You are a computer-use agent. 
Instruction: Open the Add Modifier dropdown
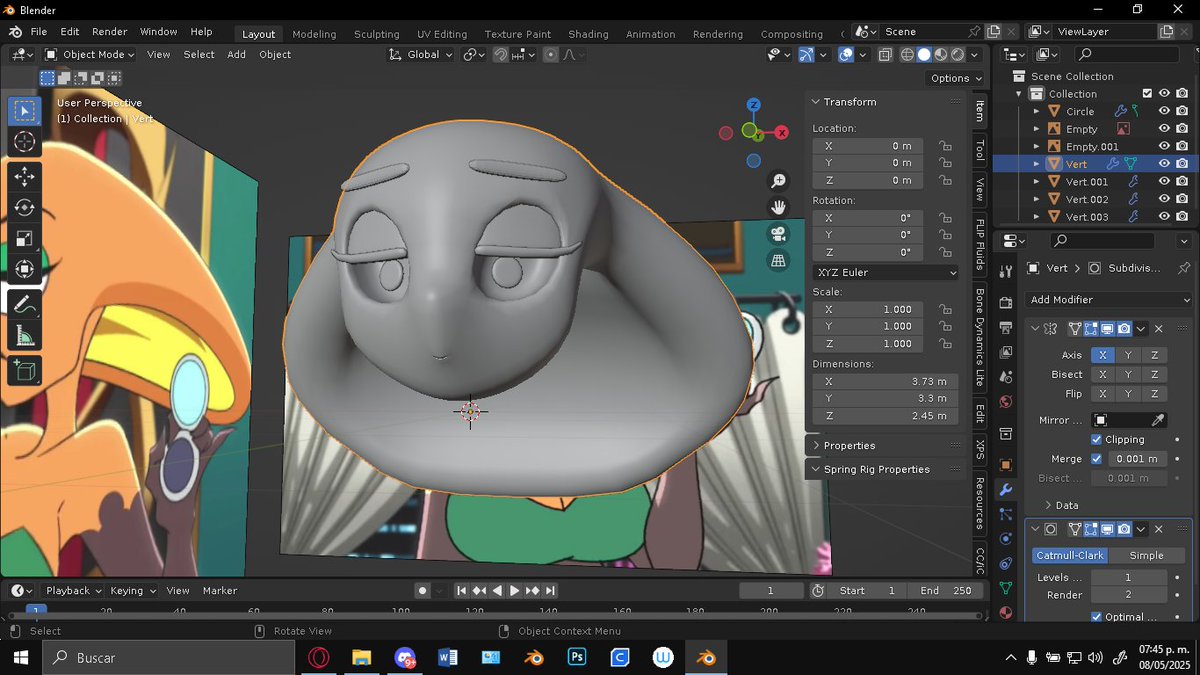click(1108, 300)
